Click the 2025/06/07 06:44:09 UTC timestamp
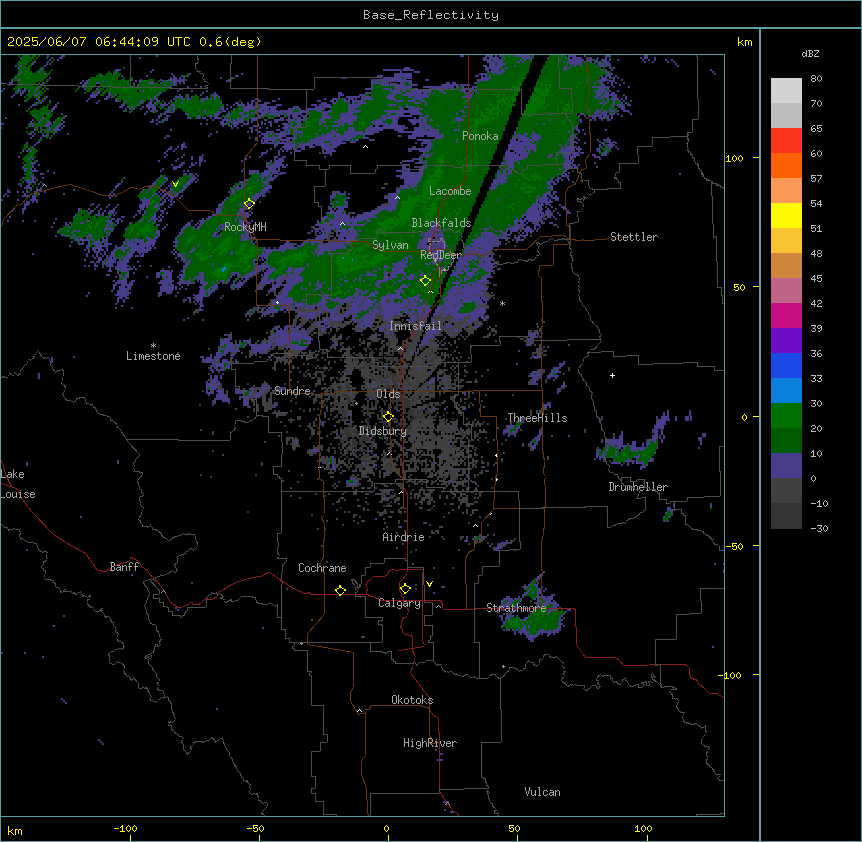 click(x=98, y=42)
